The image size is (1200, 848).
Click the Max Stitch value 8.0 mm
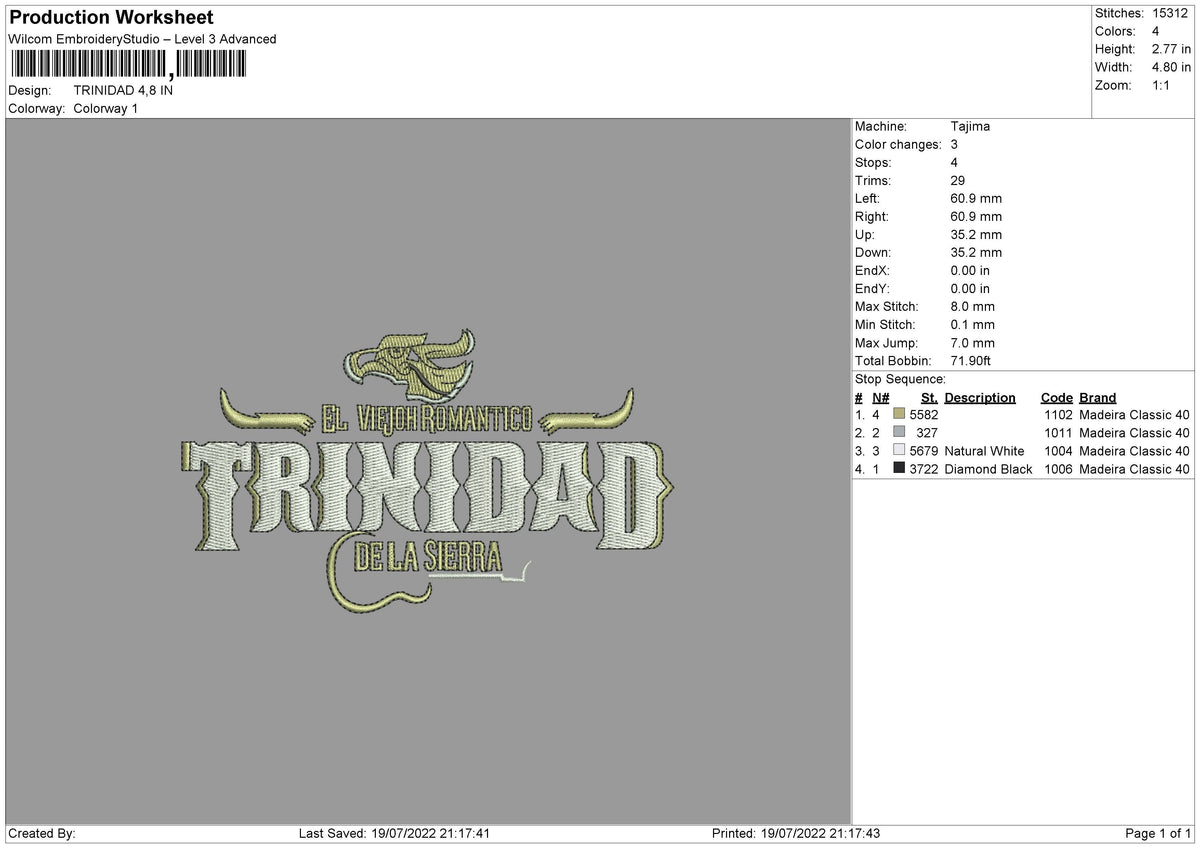click(972, 306)
